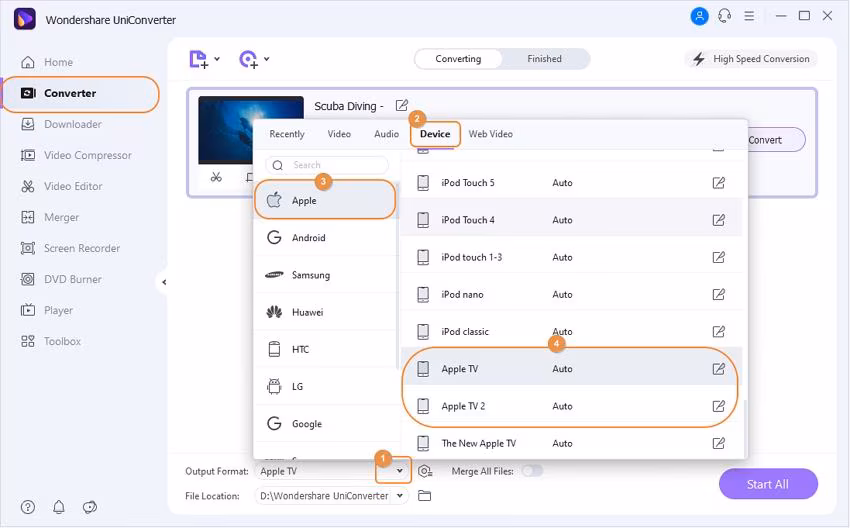Toggle Merge All Files switch

coord(532,471)
